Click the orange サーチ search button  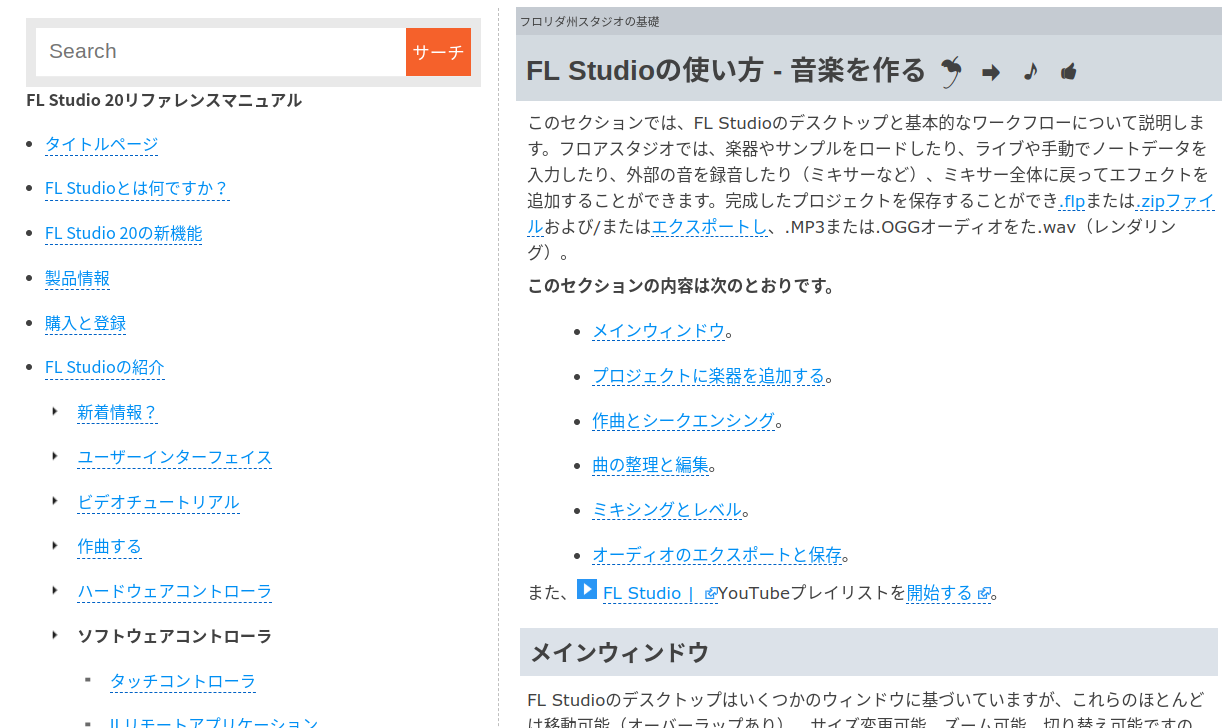tap(438, 52)
